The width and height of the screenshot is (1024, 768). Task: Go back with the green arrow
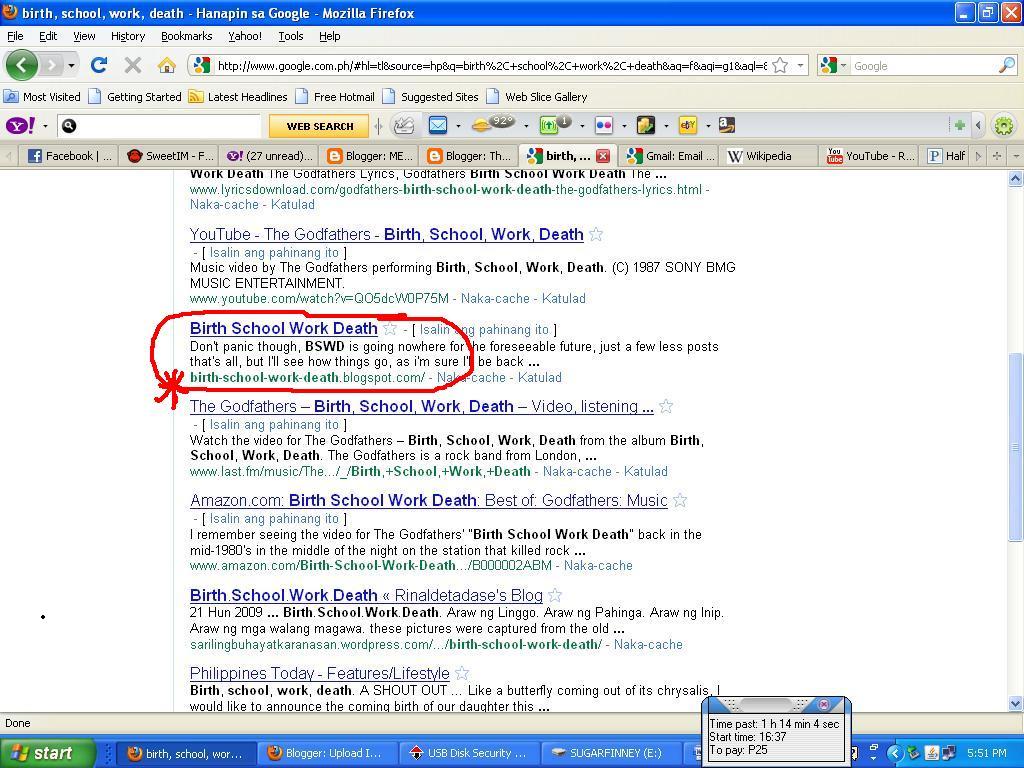coord(22,65)
